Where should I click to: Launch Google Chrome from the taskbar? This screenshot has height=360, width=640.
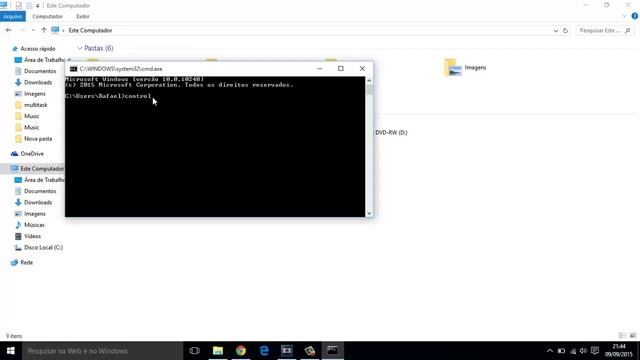click(241, 351)
